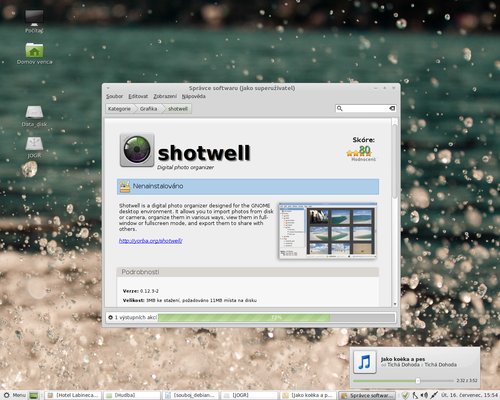500x400 pixels.
Task: Switch to the Správce softwaru taskbar button
Action: pyautogui.click(x=367, y=395)
